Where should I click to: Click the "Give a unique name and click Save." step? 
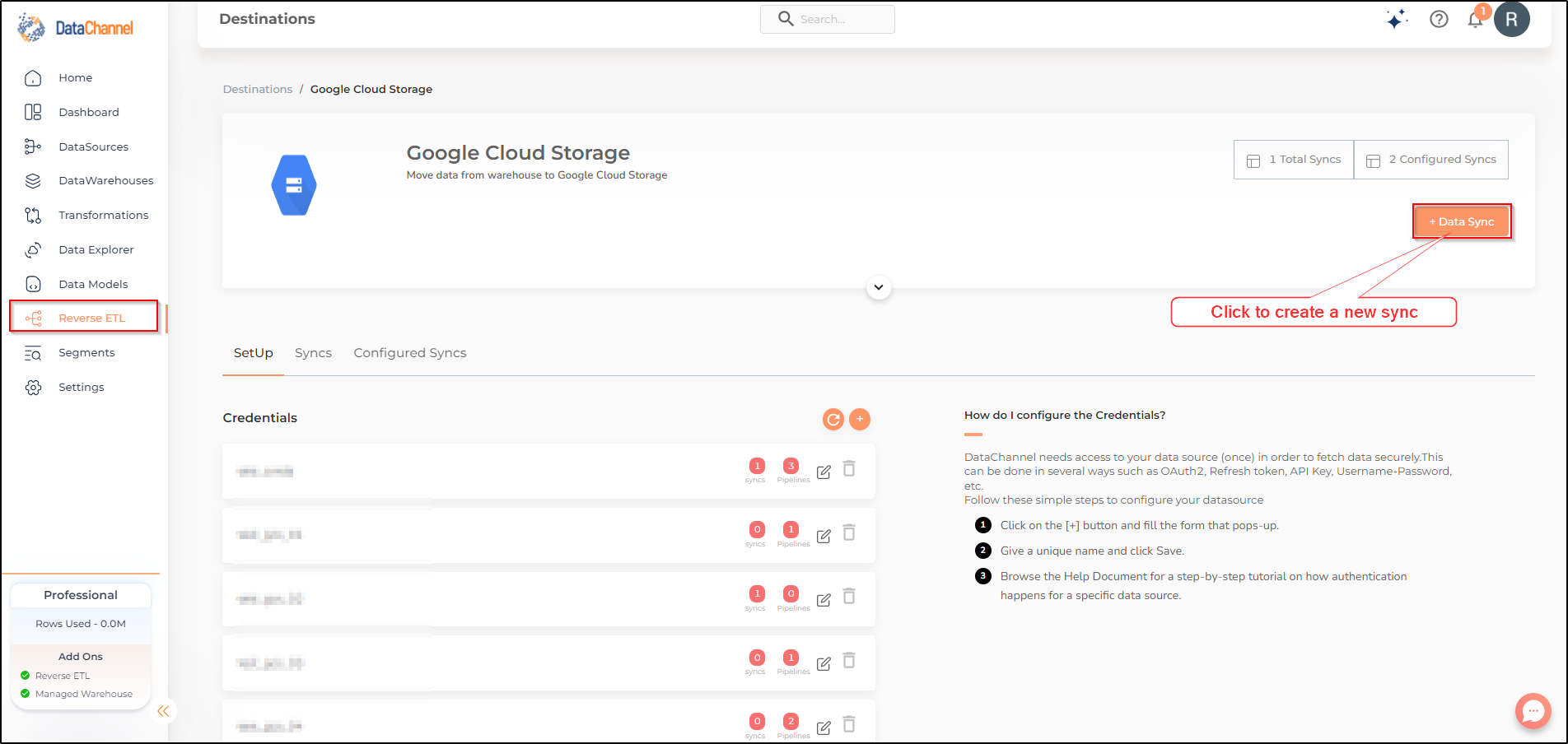coord(1092,551)
